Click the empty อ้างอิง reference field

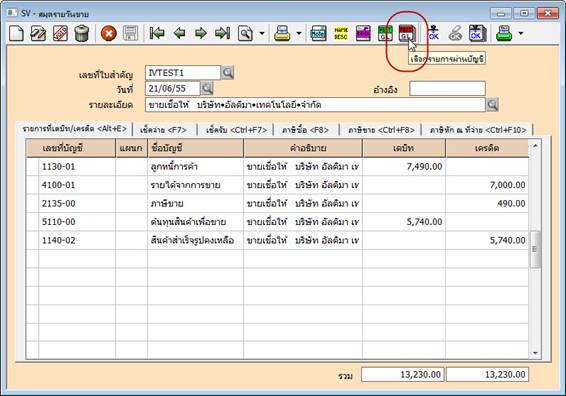click(447, 88)
